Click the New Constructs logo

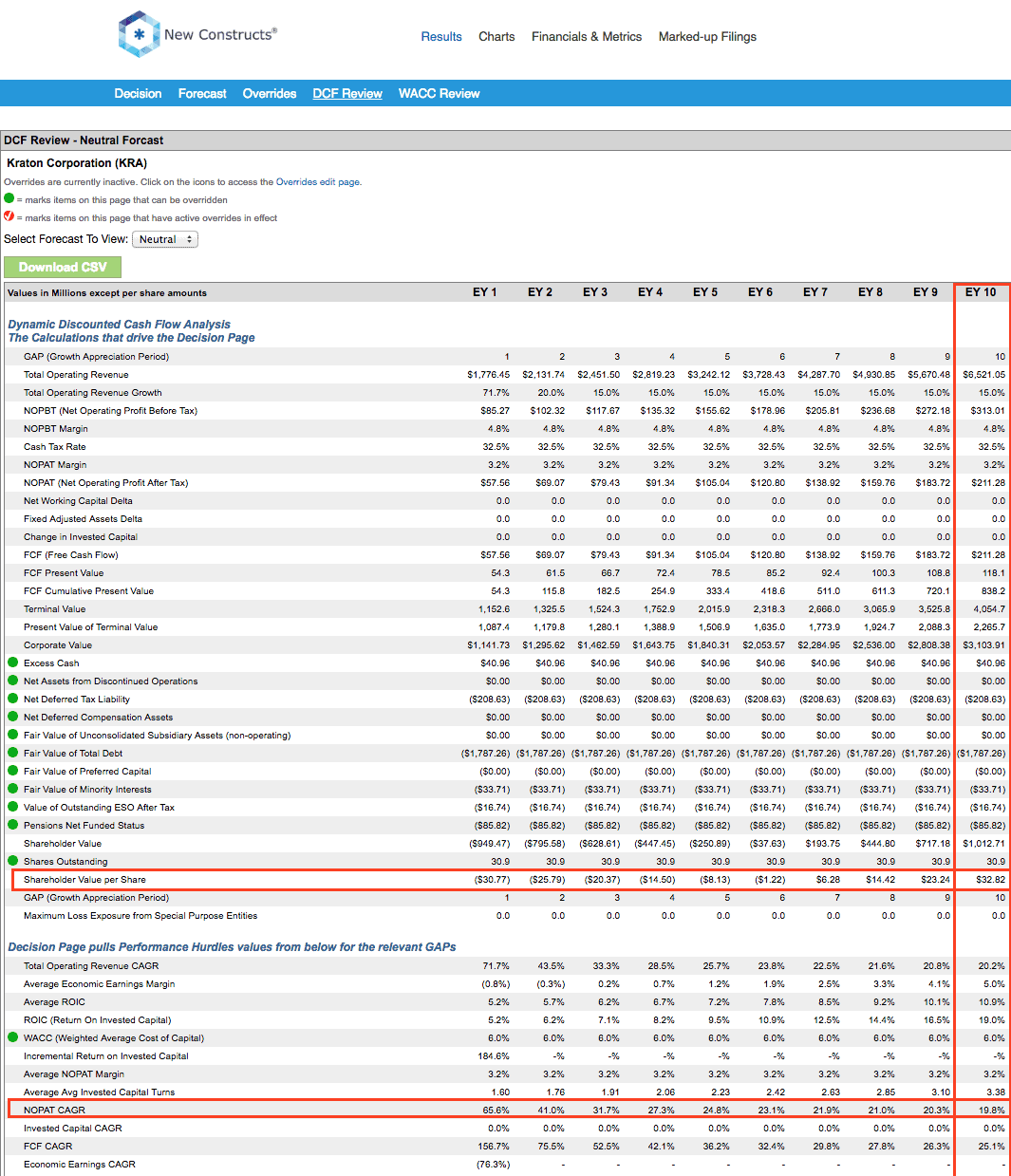point(197,34)
